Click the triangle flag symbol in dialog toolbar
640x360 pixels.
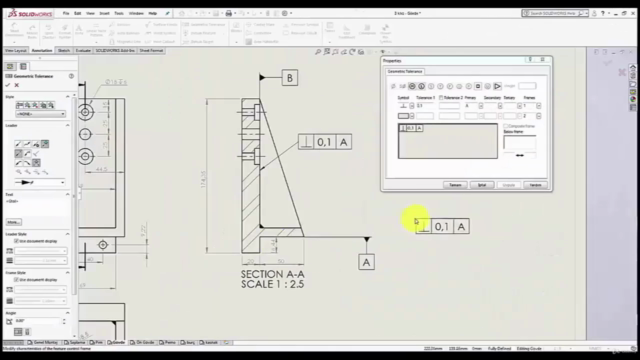pos(497,86)
